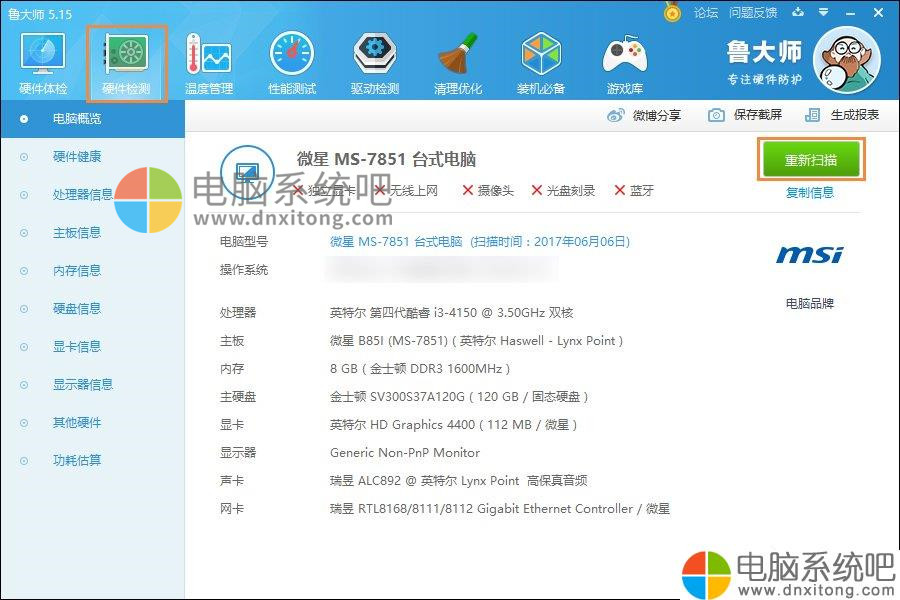
Task: Click memory value 8 GB 金士顿 DDR3
Action: (420, 369)
